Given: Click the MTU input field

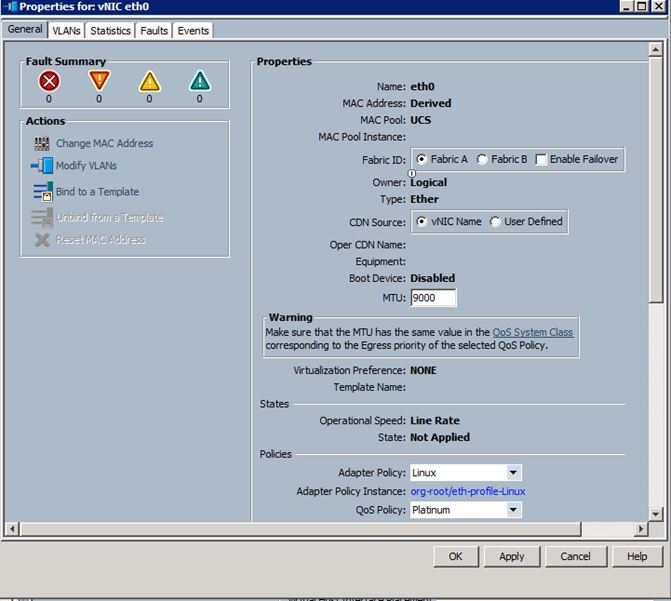Looking at the screenshot, I should point(433,298).
